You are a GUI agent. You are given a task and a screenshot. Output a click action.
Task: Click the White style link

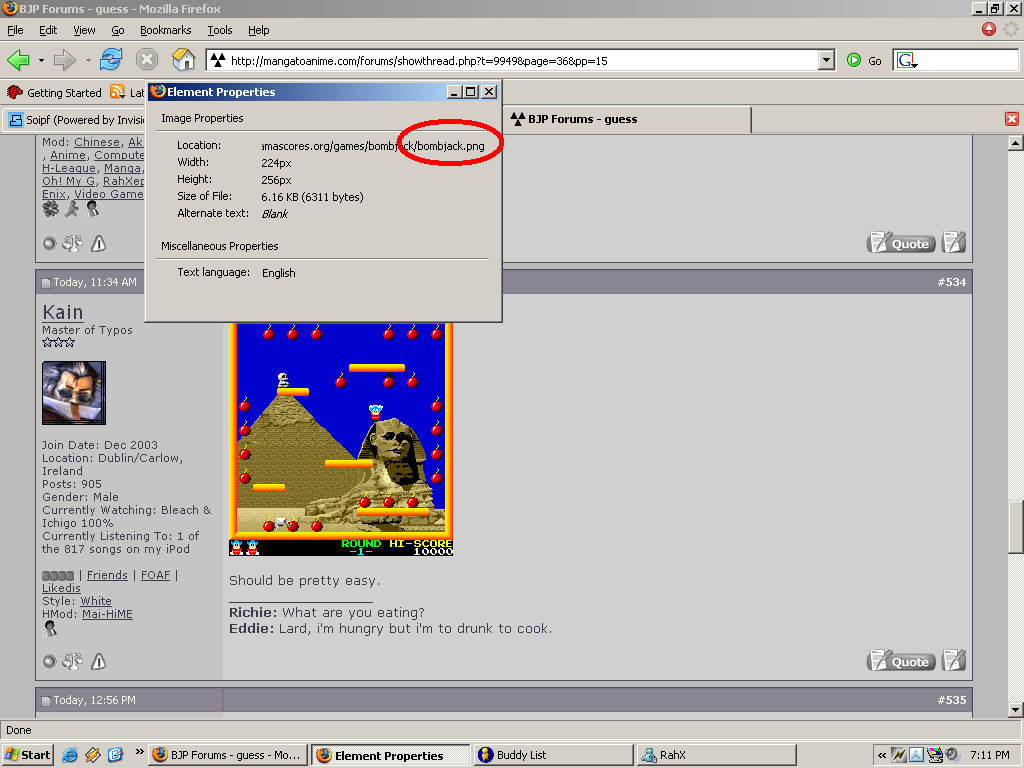pyautogui.click(x=96, y=601)
